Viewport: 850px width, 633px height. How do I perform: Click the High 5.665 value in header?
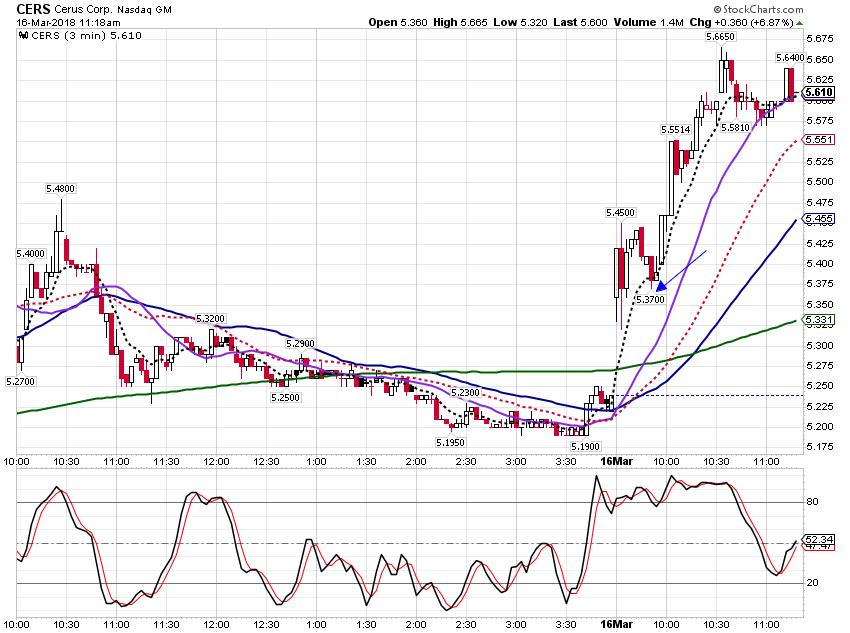(460, 22)
